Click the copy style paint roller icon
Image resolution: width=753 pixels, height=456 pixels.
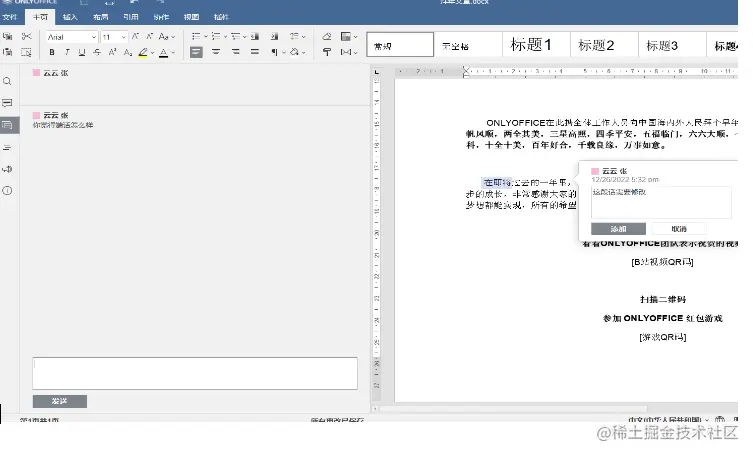[x=327, y=52]
